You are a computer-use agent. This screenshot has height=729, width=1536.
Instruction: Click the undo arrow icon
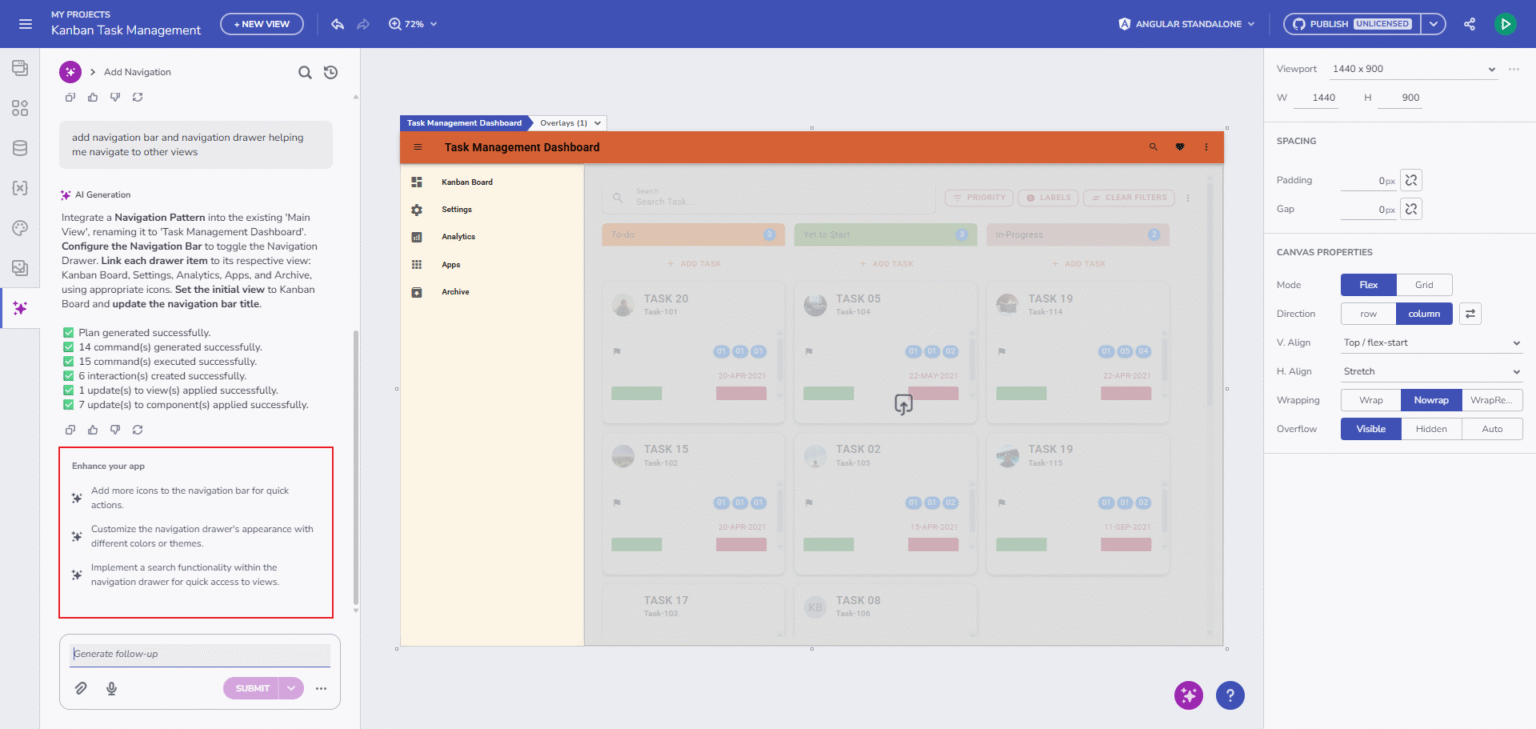pos(337,24)
